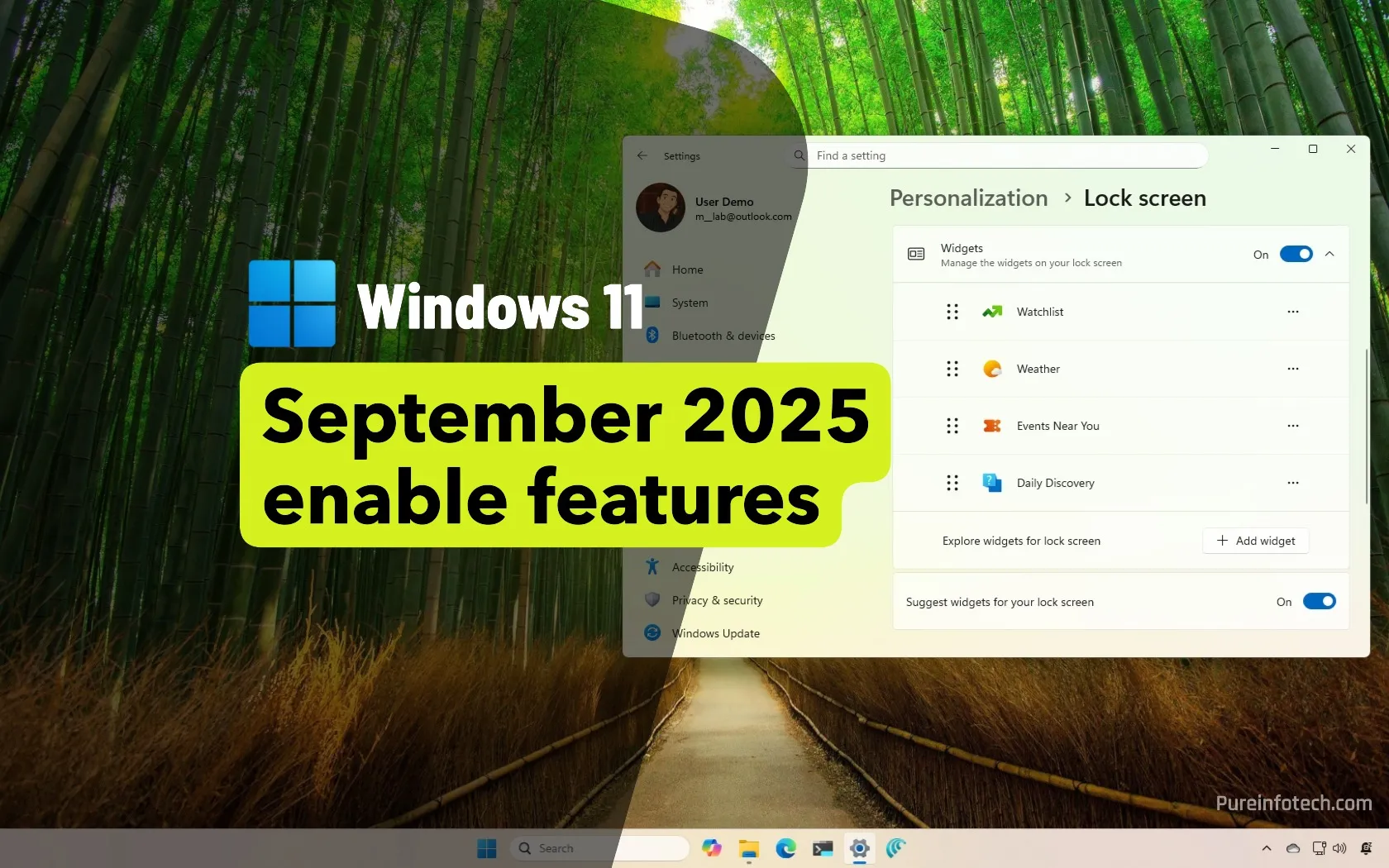Screen dimensions: 1389x868
Task: Click the Bluetooth icon in the sidebar
Action: (x=652, y=335)
